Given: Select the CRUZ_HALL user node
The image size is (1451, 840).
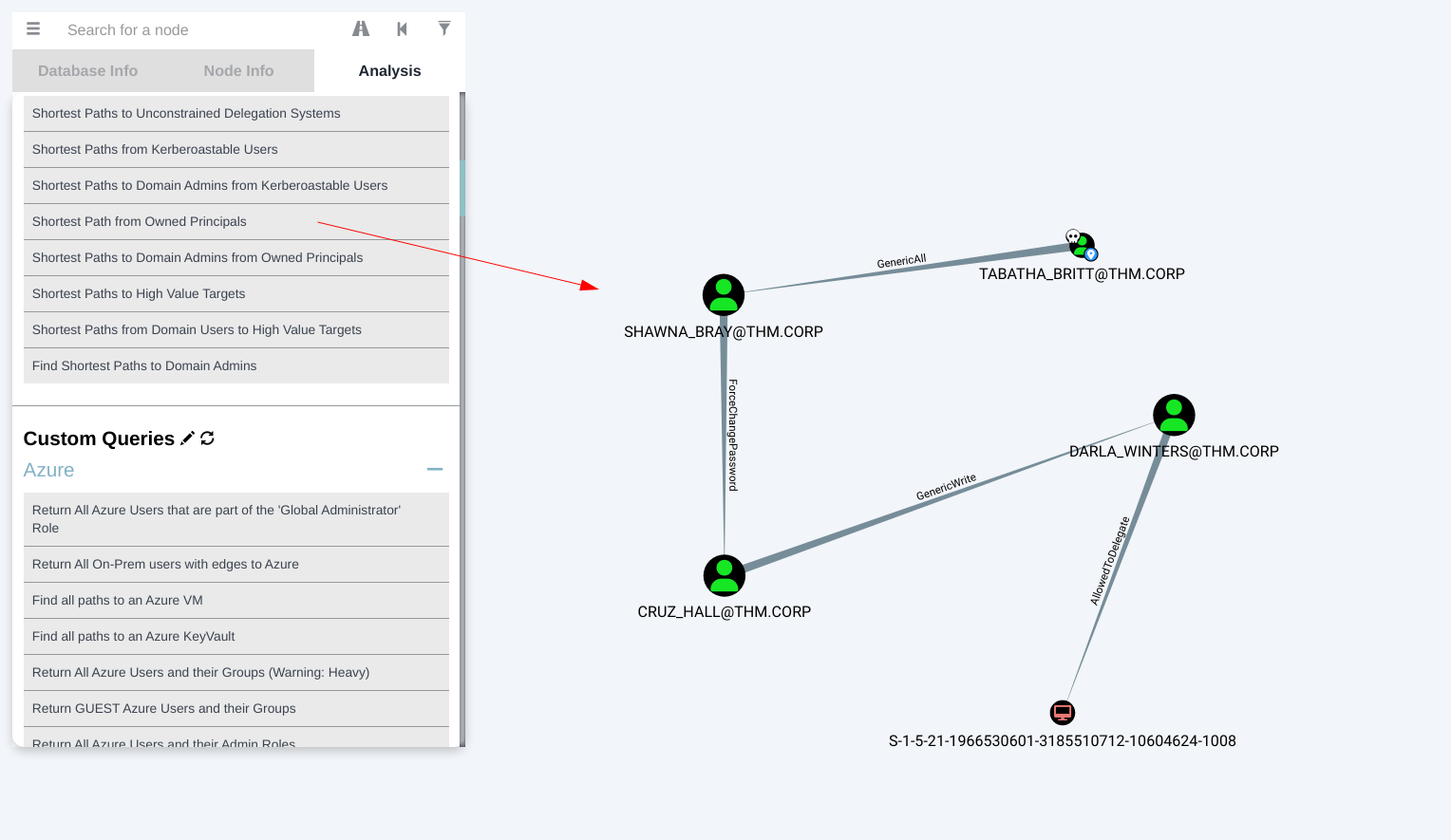Looking at the screenshot, I should pyautogui.click(x=724, y=575).
